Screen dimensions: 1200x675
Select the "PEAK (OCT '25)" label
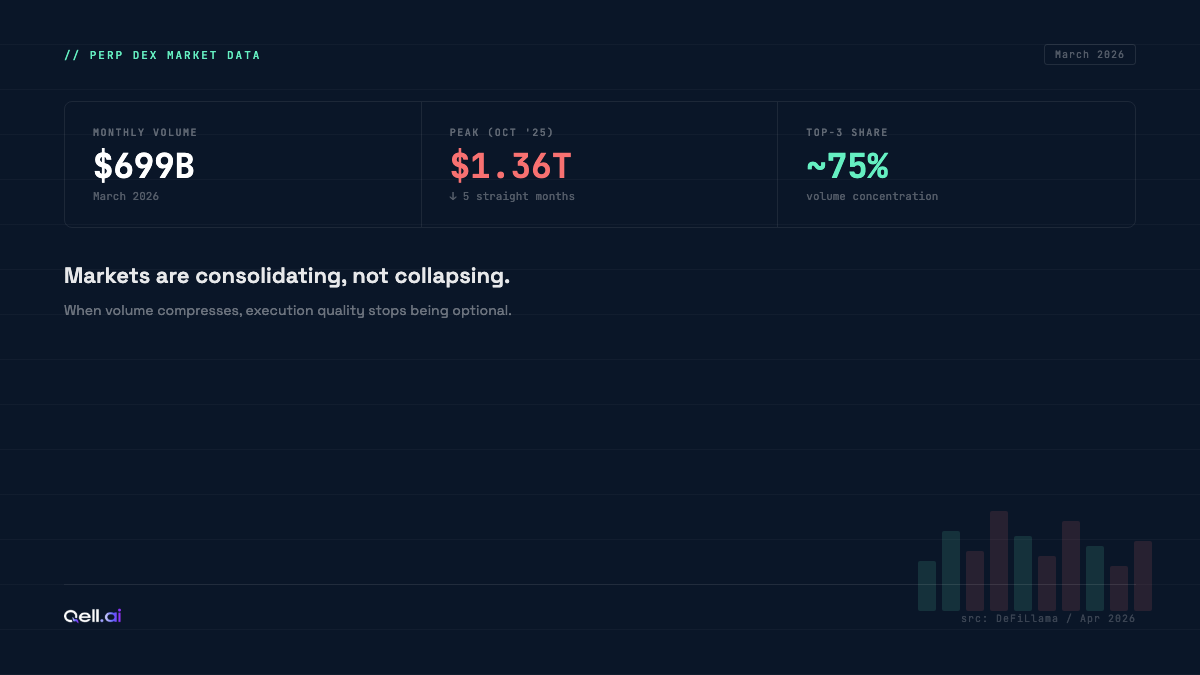click(501, 133)
